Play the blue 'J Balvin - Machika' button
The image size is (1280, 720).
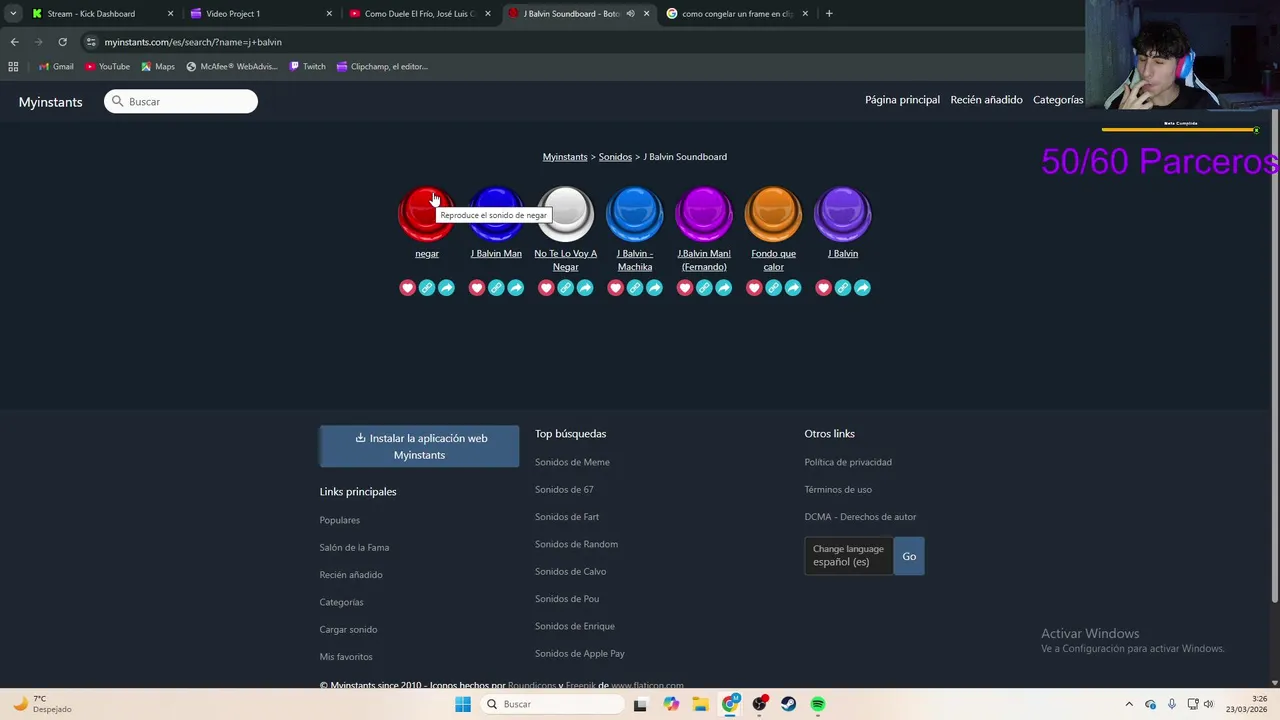[635, 214]
